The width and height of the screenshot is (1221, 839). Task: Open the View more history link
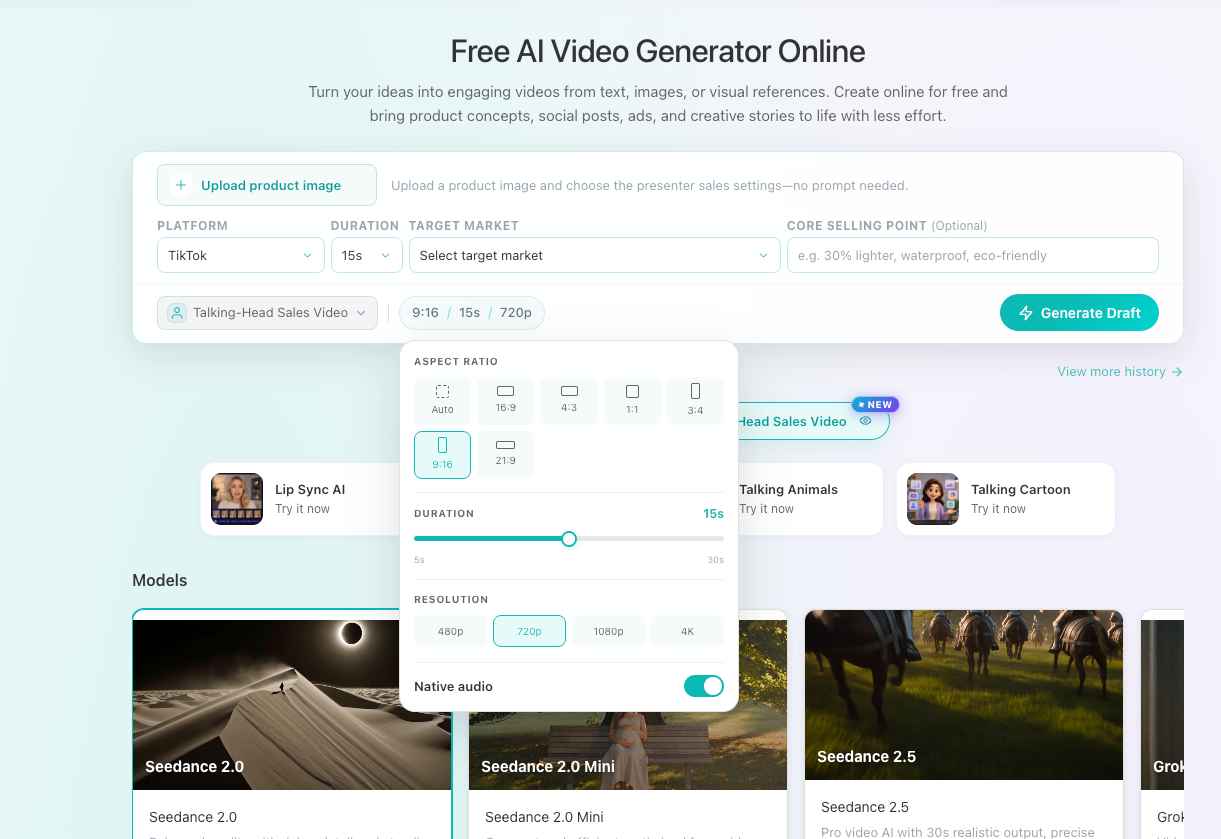(1120, 371)
